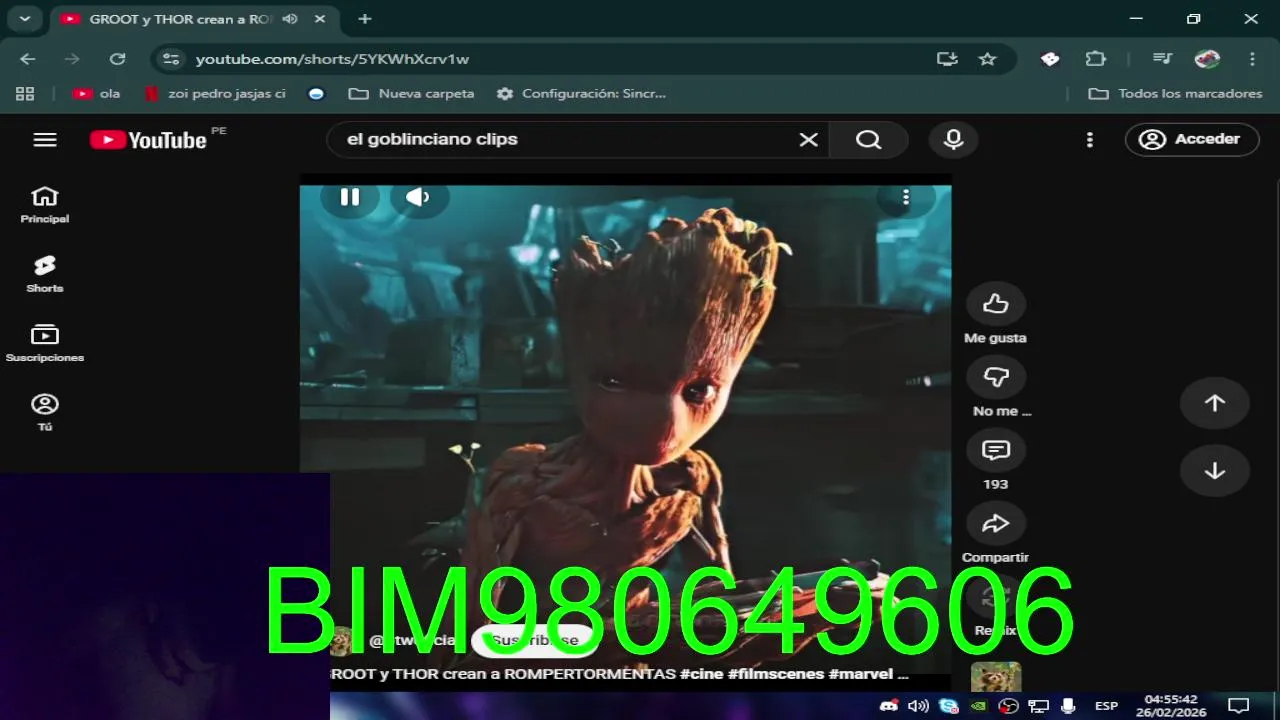Go to previous short with up arrow
The width and height of the screenshot is (1280, 720).
[x=1215, y=403]
